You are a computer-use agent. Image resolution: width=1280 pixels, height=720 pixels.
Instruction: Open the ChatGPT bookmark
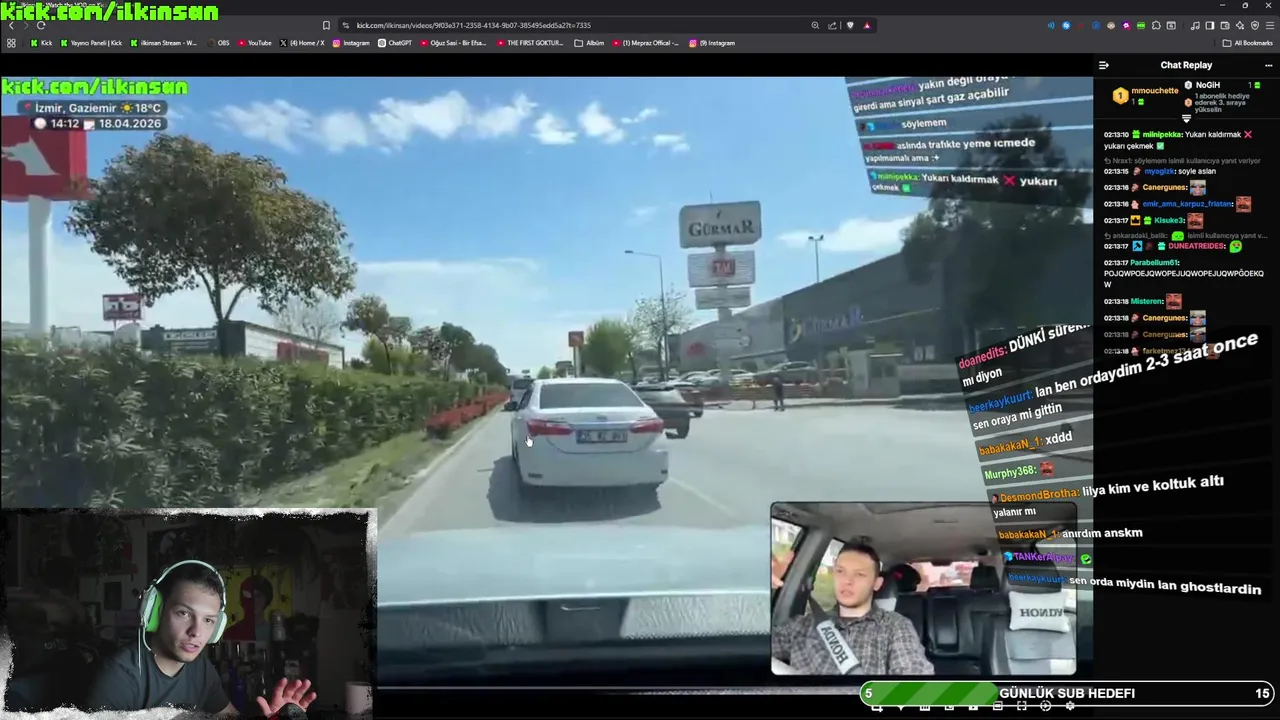(395, 43)
